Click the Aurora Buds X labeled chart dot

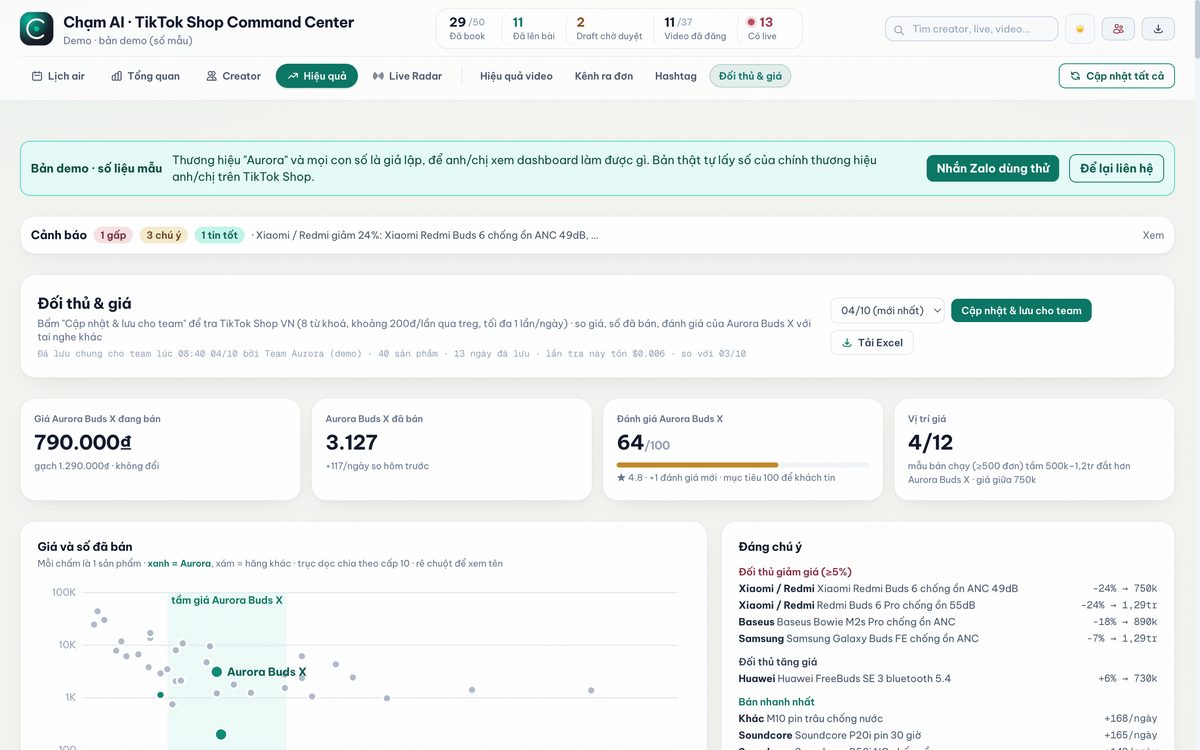(x=217, y=672)
